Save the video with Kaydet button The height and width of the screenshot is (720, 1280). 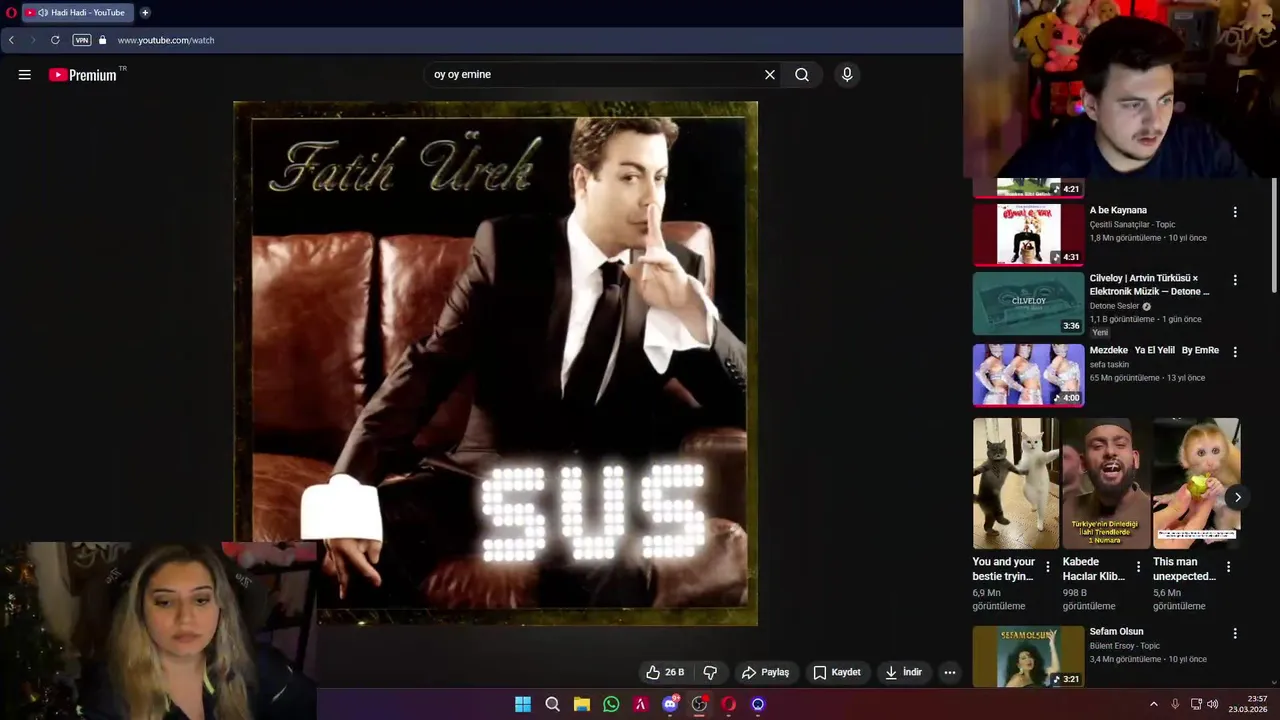pyautogui.click(x=837, y=672)
